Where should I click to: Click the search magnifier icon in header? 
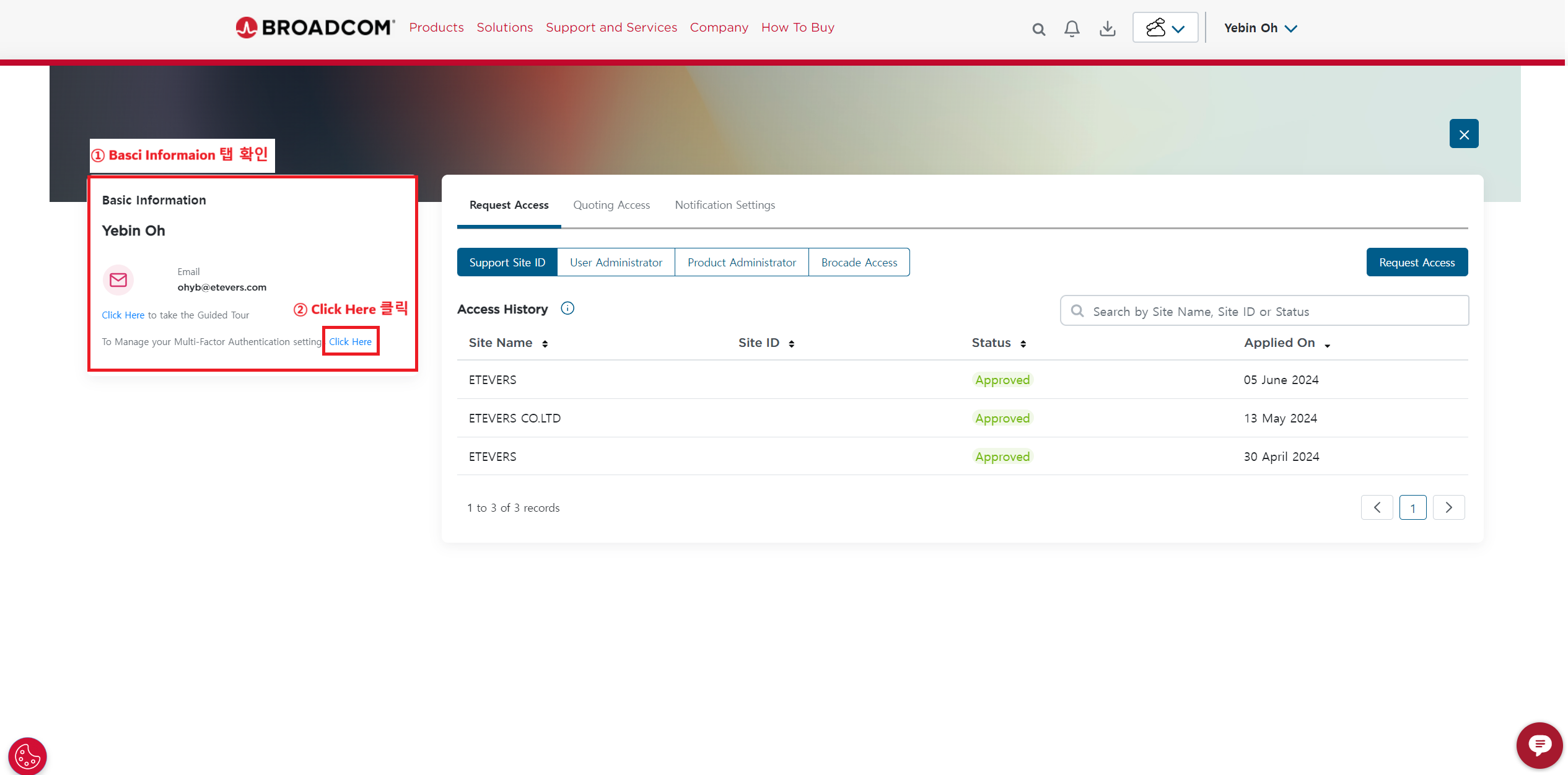(1038, 29)
